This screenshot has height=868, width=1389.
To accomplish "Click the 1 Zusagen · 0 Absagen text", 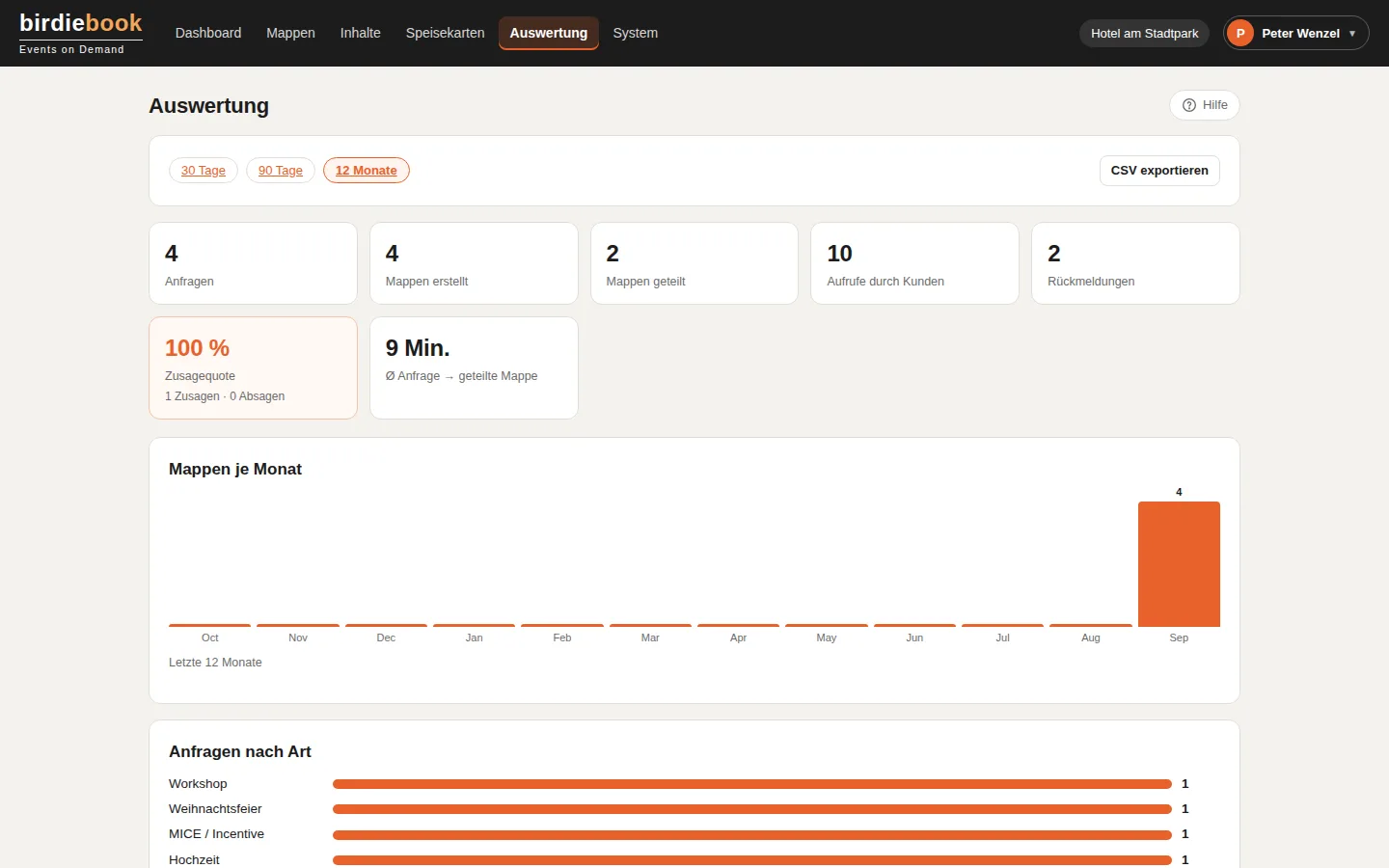I will click(225, 396).
